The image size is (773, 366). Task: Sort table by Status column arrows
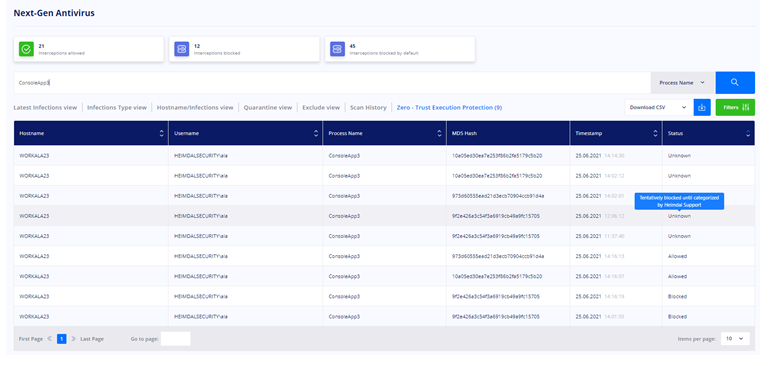point(748,133)
